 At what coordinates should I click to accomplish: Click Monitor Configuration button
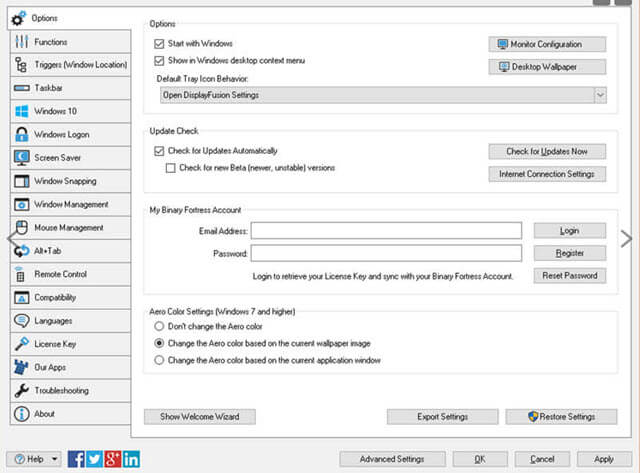tap(547, 44)
